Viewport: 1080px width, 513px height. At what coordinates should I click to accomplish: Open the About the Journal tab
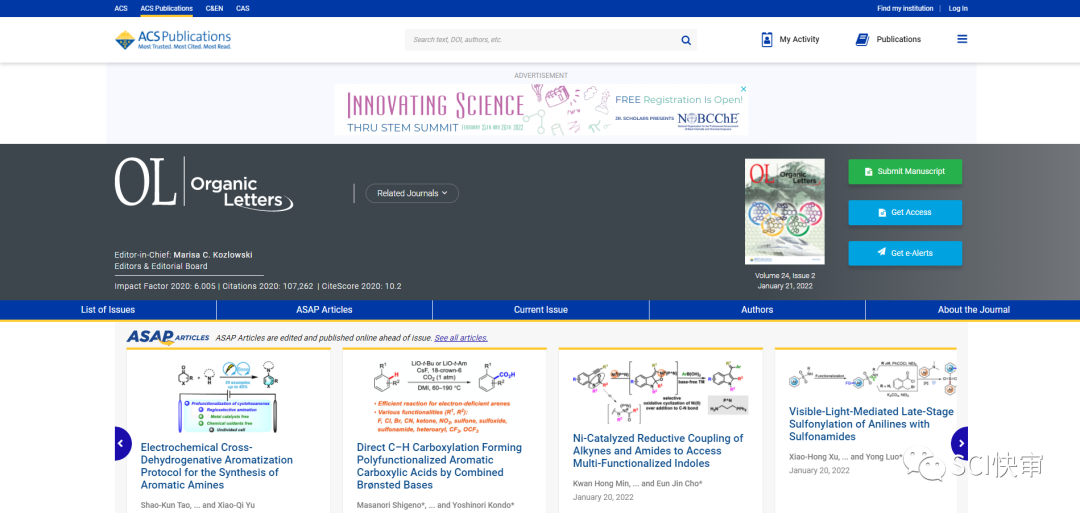[973, 310]
